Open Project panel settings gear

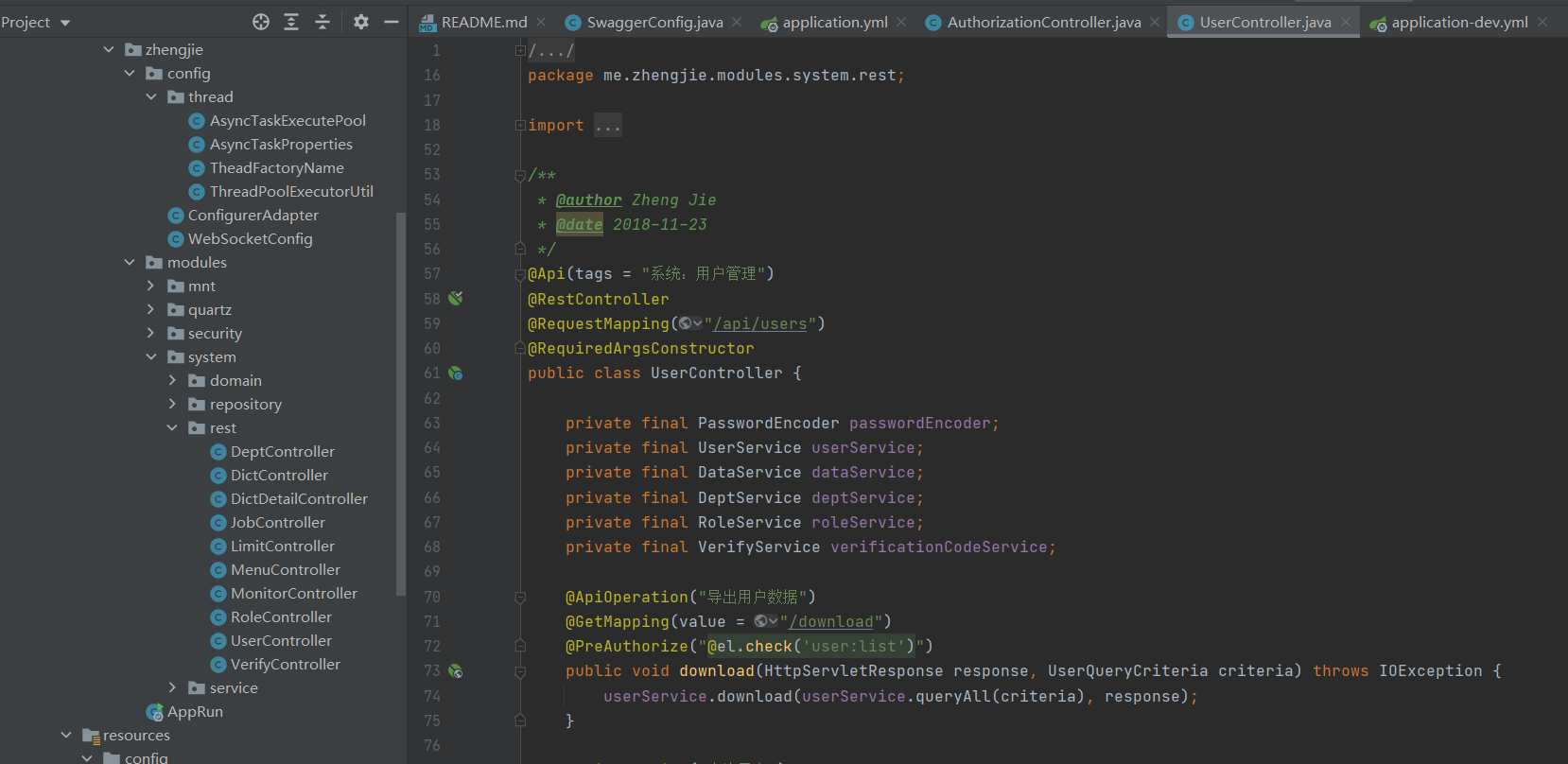pyautogui.click(x=360, y=22)
